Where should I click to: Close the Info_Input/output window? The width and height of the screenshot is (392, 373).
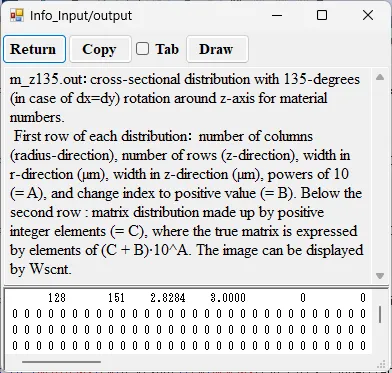(x=368, y=15)
